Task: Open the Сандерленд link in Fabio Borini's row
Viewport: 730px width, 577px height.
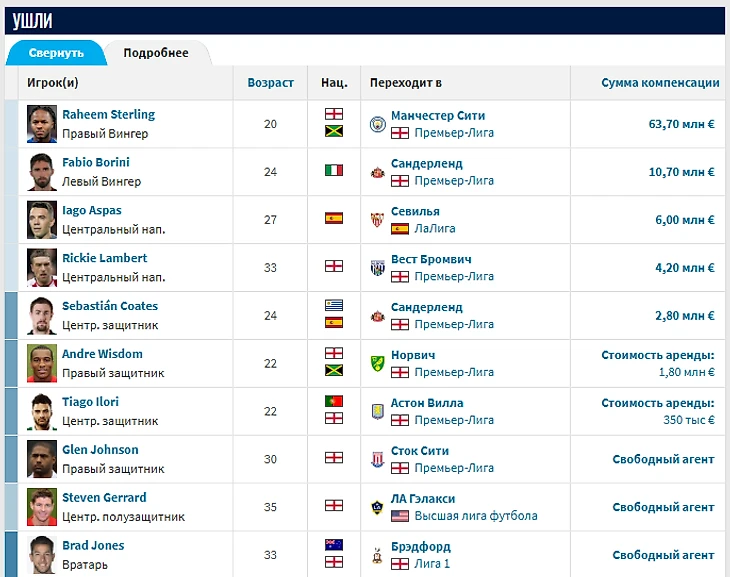Action: pos(426,163)
